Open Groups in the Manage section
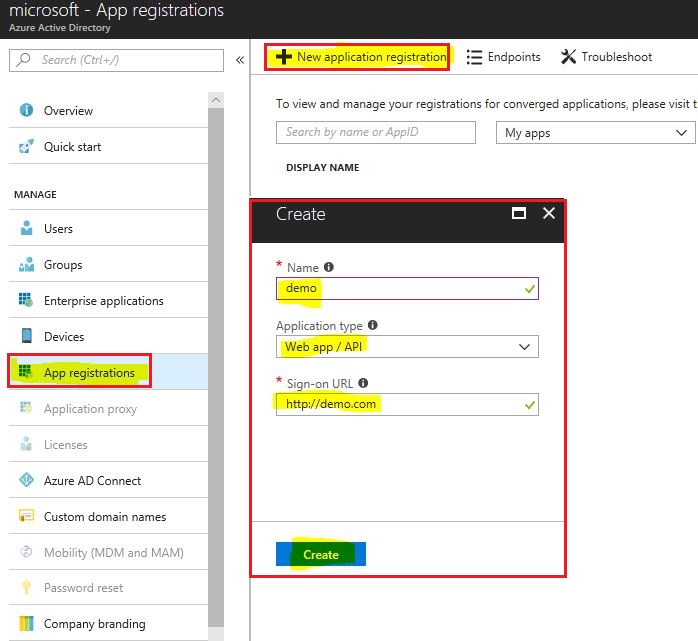698x641 pixels. [x=108, y=264]
